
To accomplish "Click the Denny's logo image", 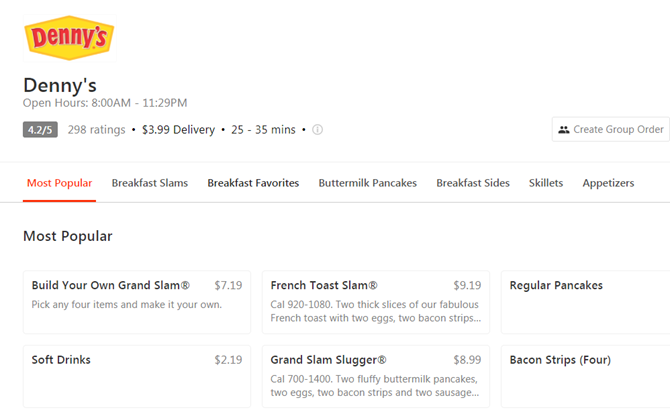I will pos(69,38).
